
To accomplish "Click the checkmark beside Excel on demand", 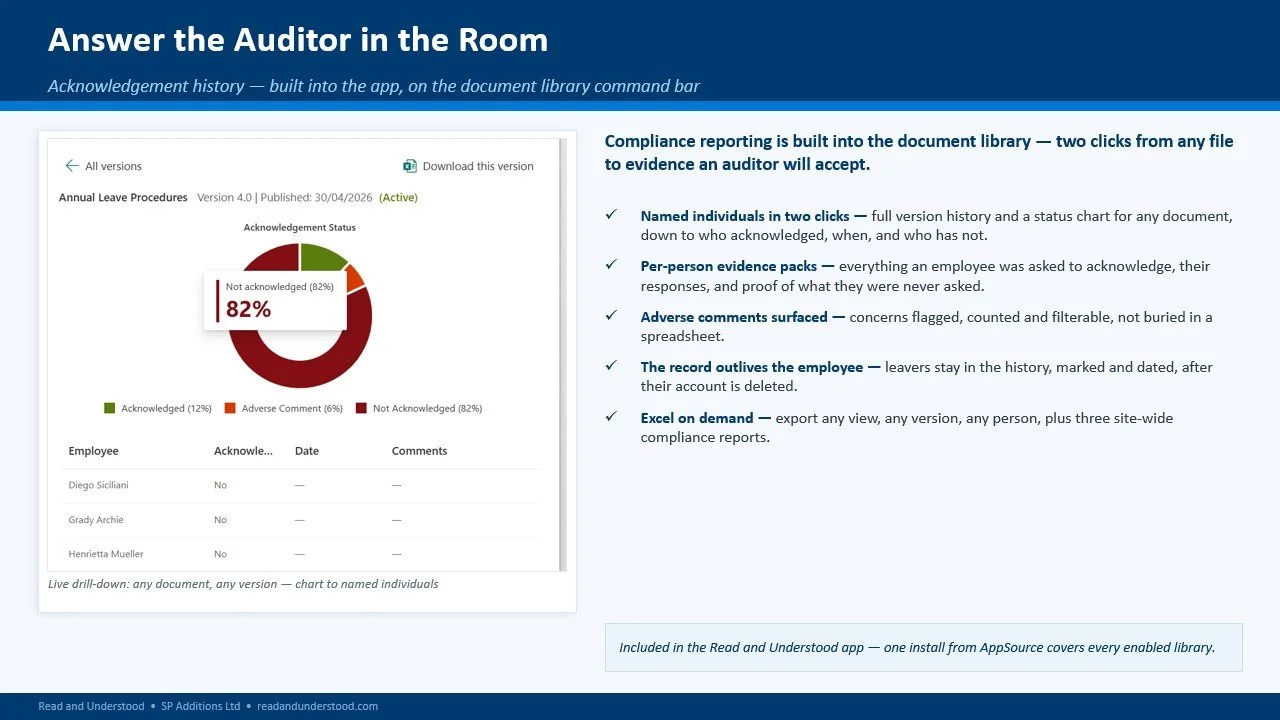I will point(611,417).
